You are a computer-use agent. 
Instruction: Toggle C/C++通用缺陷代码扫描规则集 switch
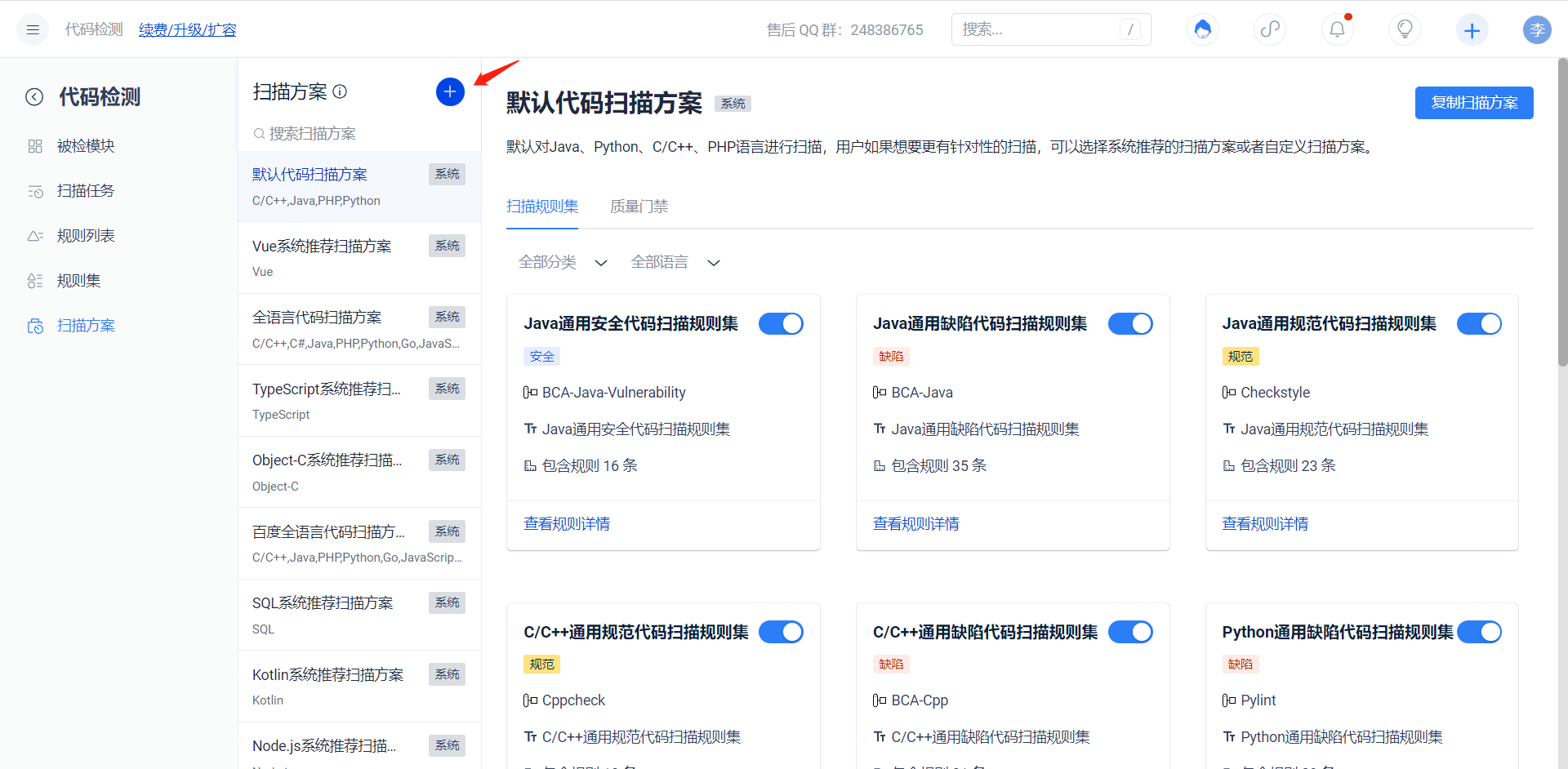pyautogui.click(x=1130, y=632)
